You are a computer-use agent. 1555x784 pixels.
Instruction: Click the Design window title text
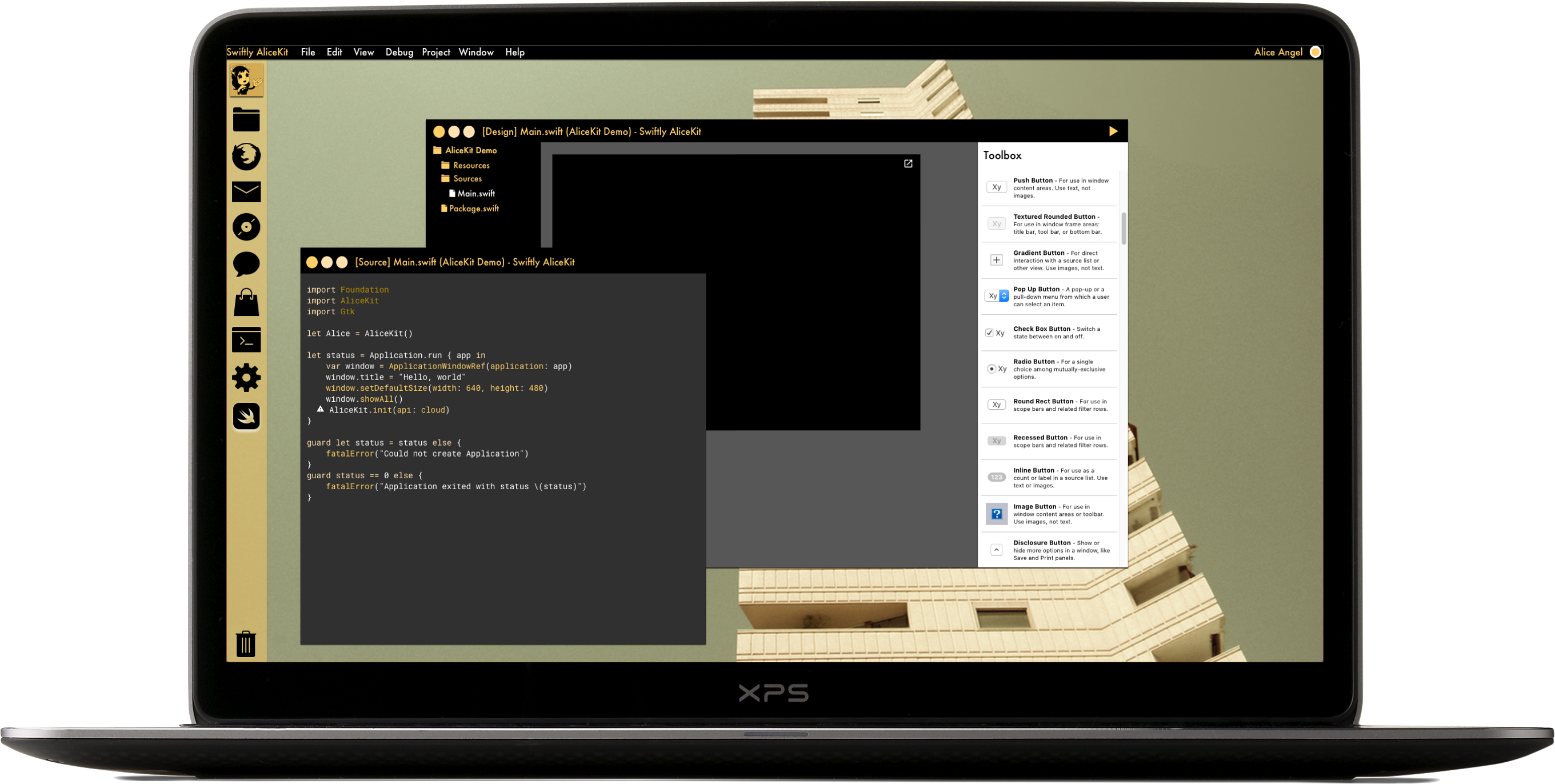pyautogui.click(x=591, y=131)
